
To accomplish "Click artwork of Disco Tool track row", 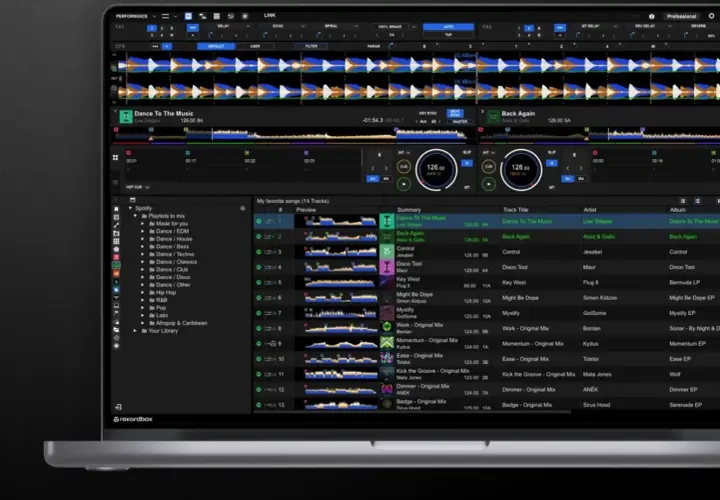I will (387, 267).
